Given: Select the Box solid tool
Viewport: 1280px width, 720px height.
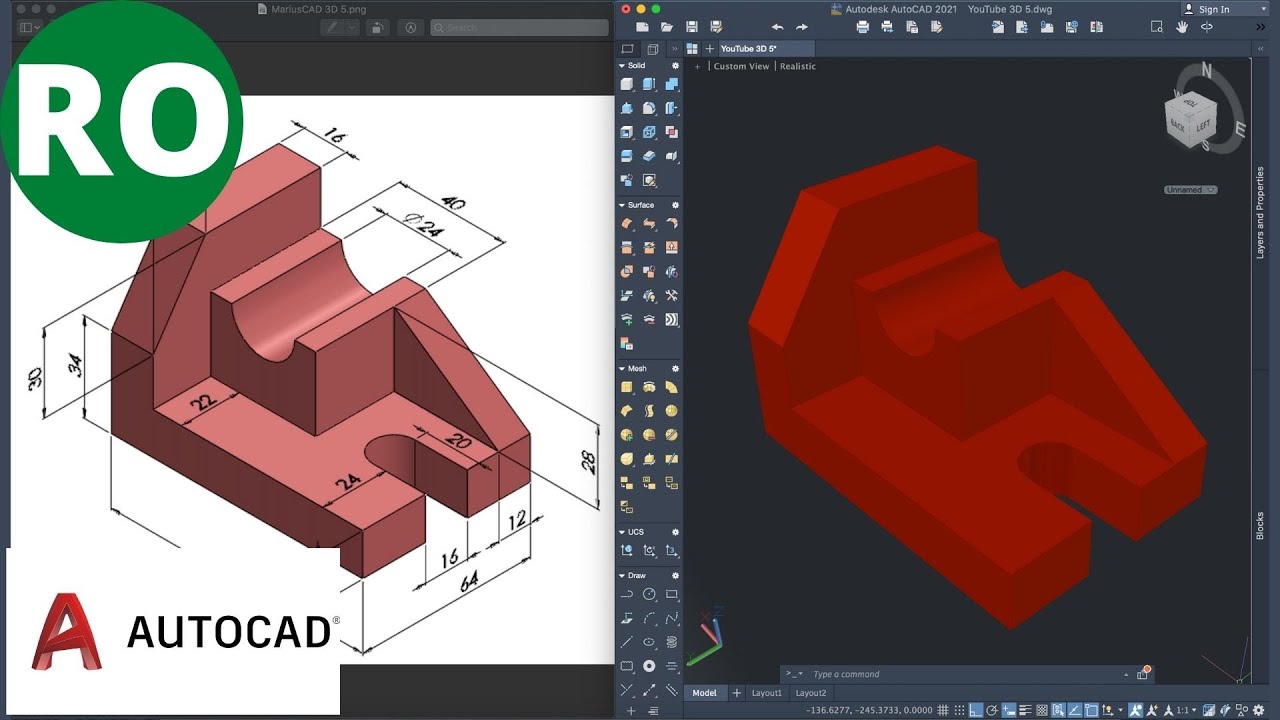Looking at the screenshot, I should coord(627,85).
